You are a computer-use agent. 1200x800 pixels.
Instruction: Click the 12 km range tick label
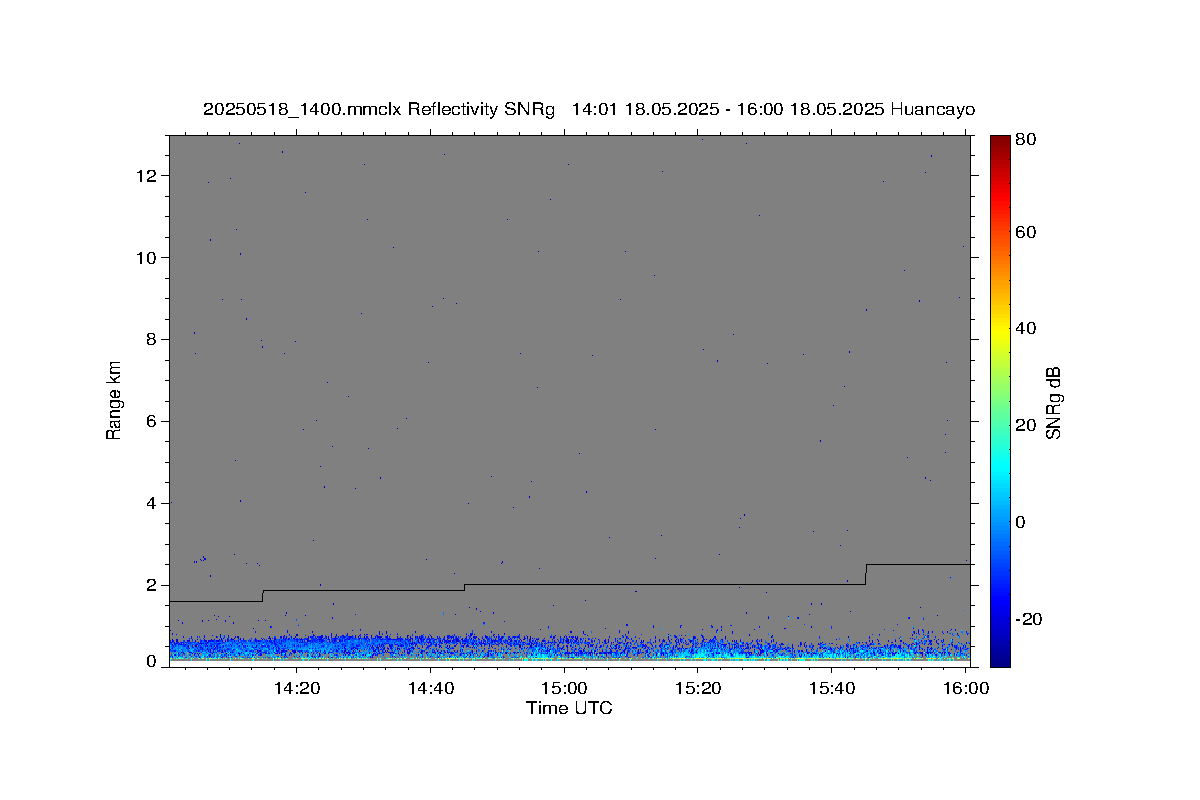[x=148, y=176]
